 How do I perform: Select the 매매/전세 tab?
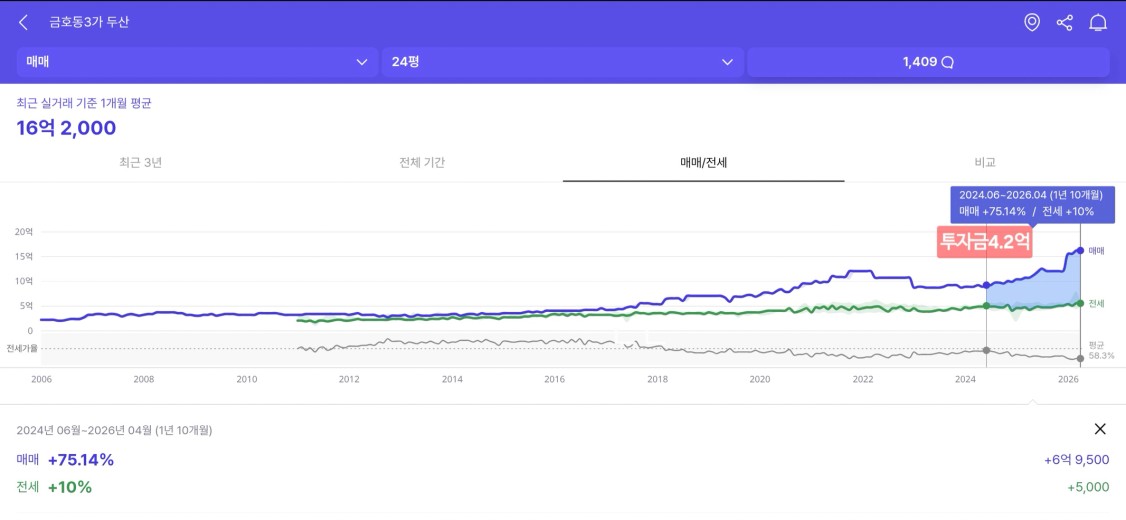click(x=704, y=162)
